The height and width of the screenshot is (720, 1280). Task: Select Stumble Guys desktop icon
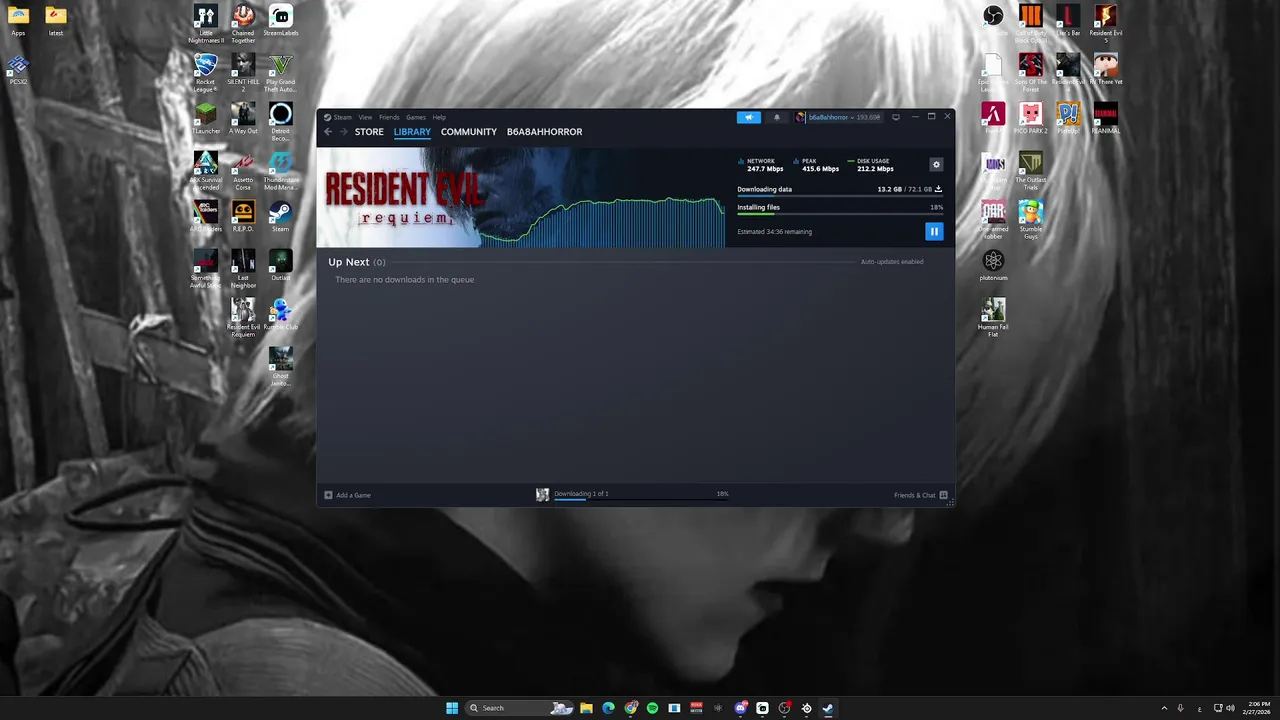coord(1031,220)
